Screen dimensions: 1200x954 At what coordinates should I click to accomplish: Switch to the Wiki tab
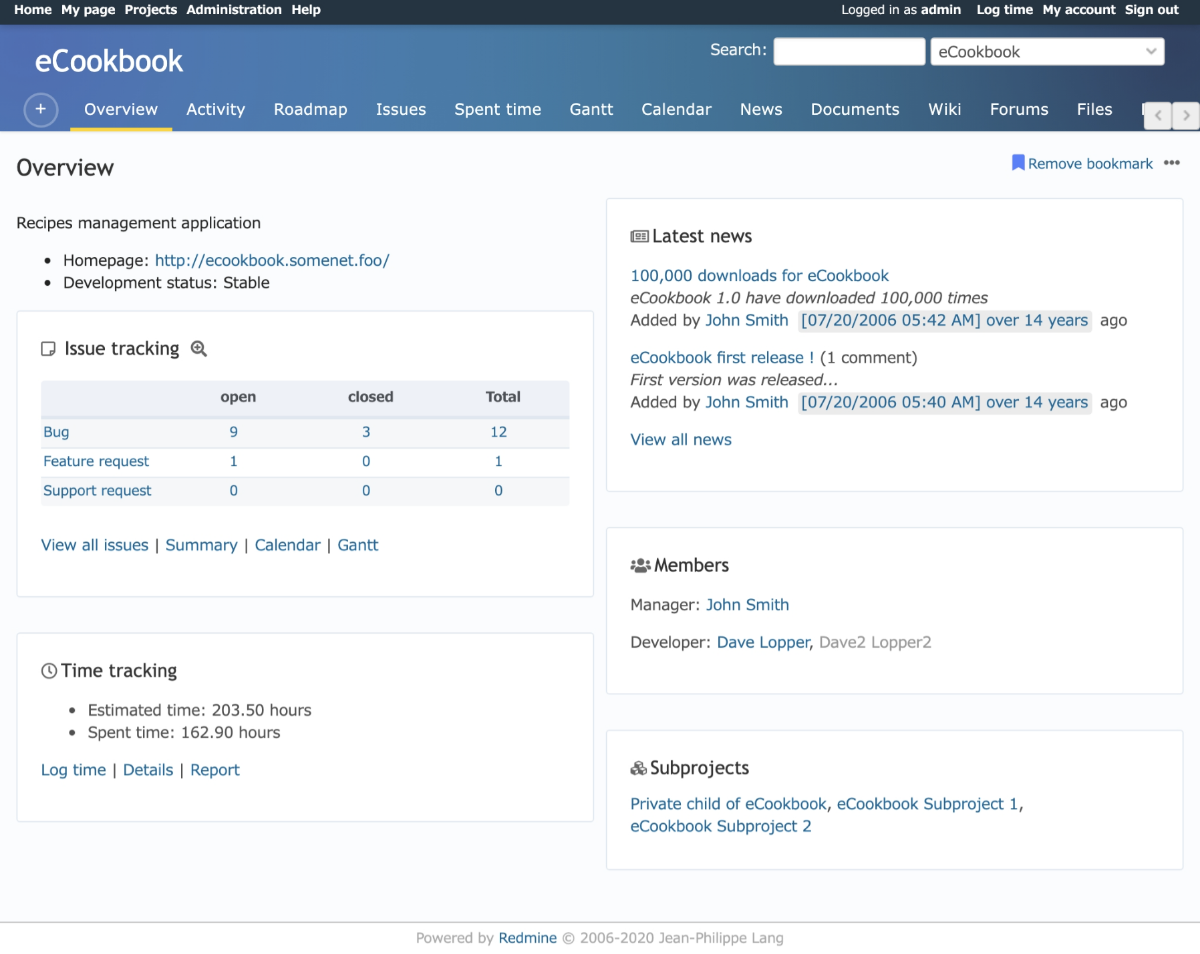945,109
